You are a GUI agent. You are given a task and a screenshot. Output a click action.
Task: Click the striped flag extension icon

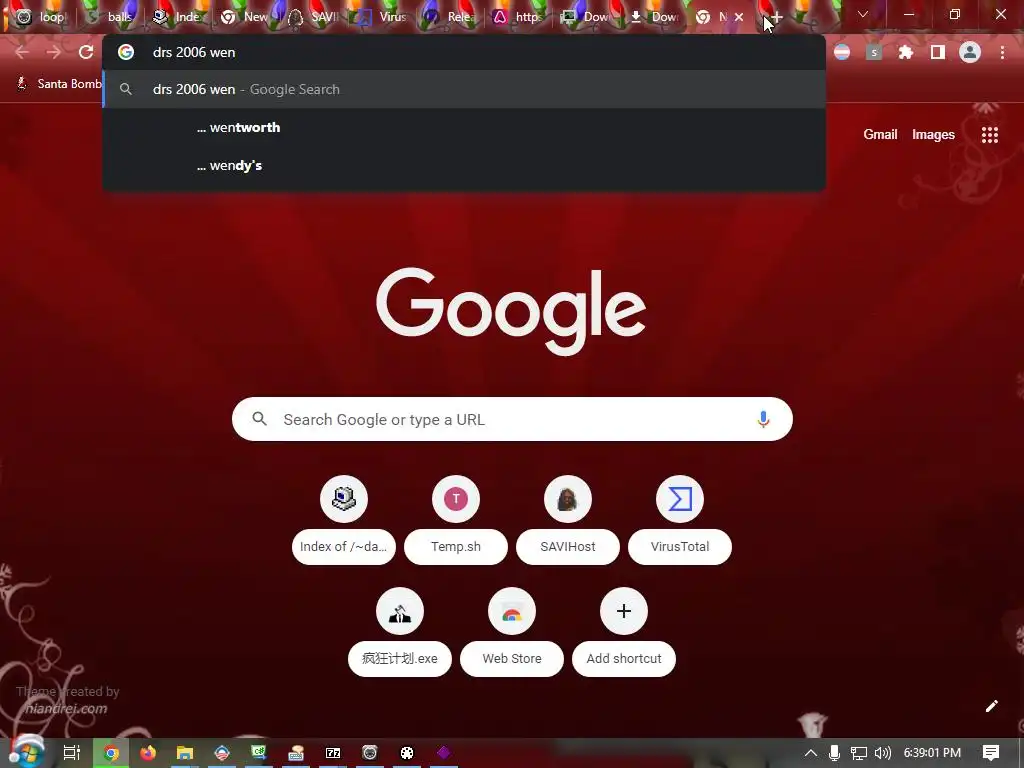coord(842,52)
